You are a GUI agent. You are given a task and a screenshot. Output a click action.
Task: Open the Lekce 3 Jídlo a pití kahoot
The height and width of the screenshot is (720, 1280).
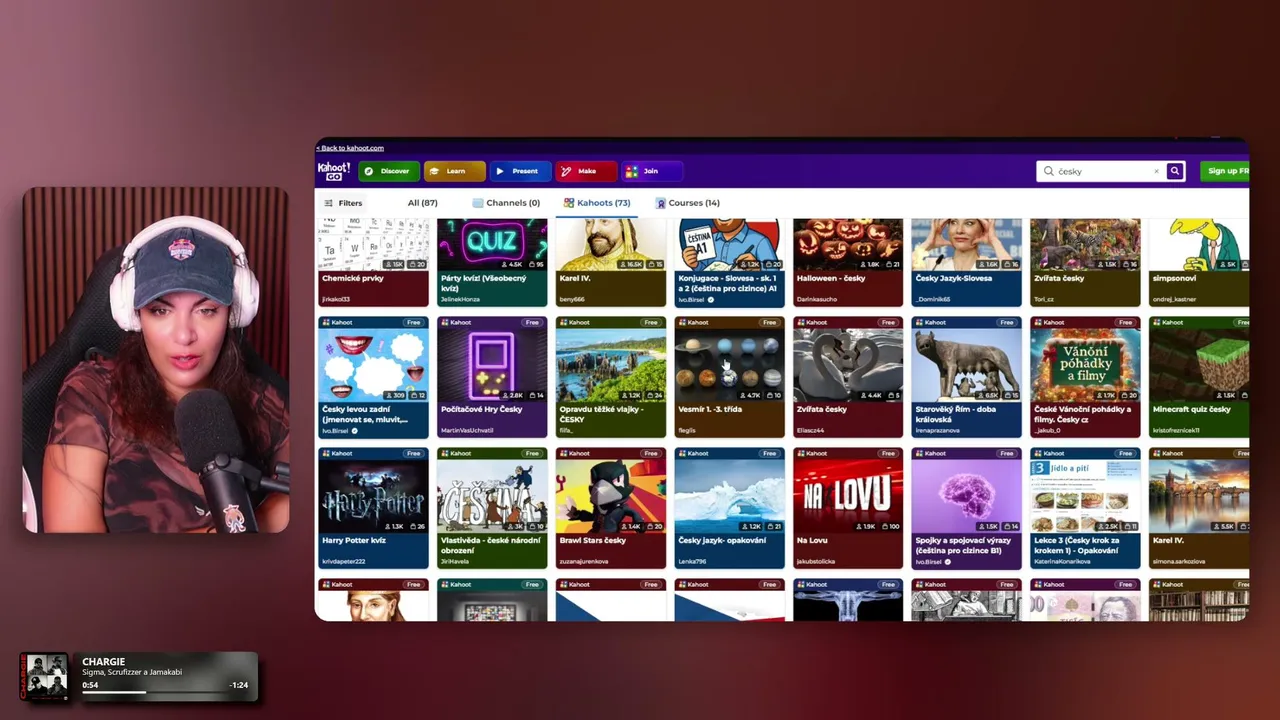pos(1085,508)
